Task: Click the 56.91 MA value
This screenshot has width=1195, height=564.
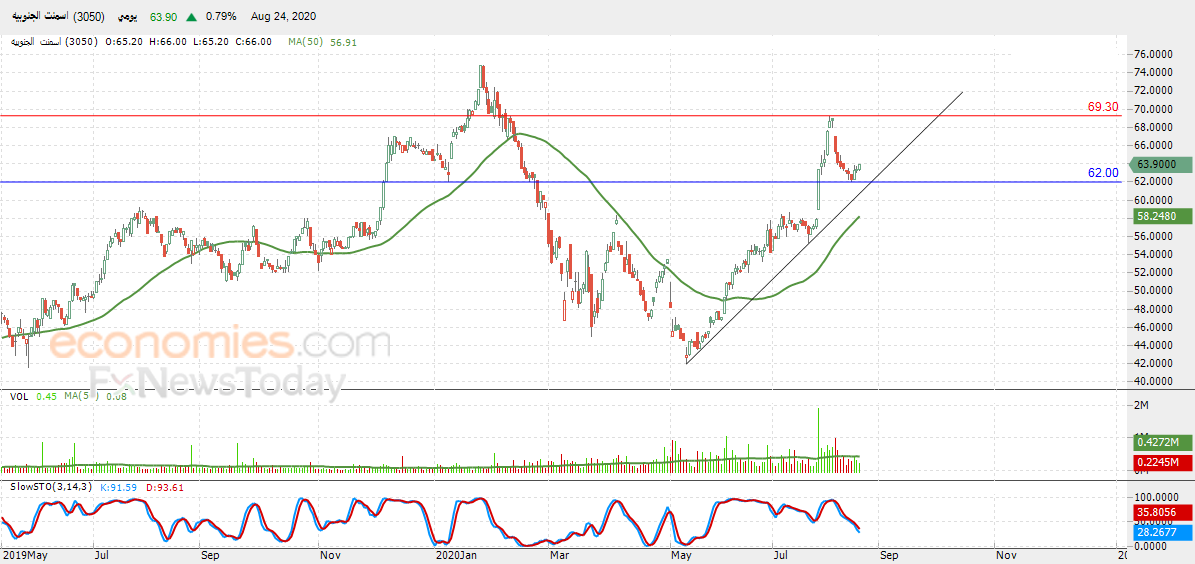Action: pyautogui.click(x=343, y=43)
